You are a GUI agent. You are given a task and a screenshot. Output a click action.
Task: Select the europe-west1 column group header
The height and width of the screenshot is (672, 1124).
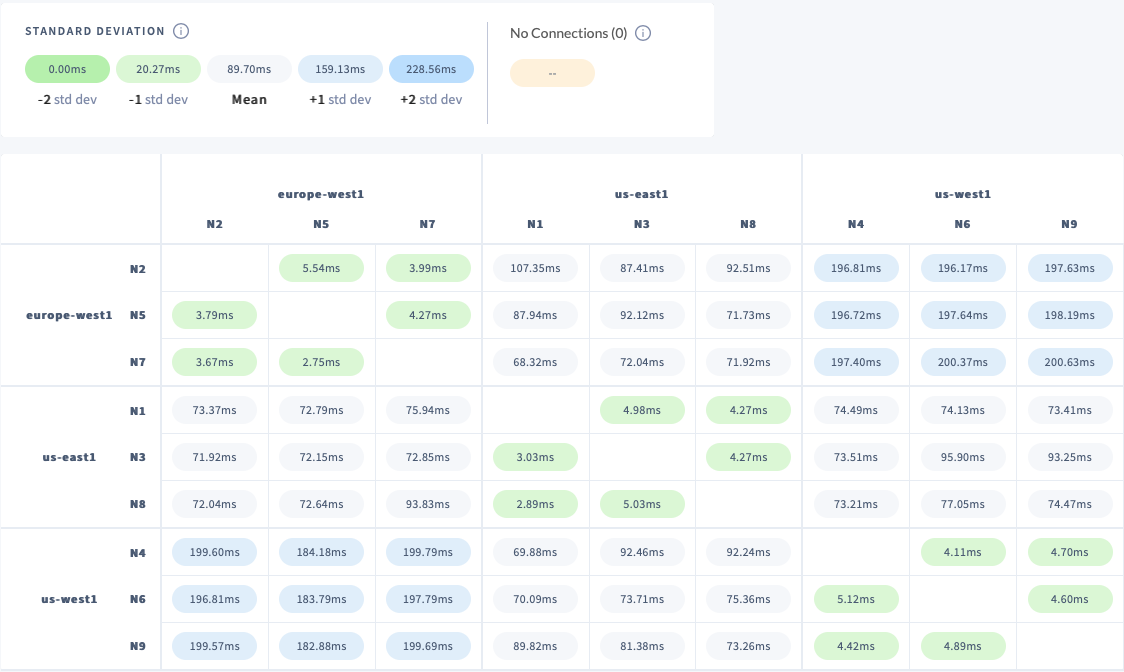click(x=320, y=194)
